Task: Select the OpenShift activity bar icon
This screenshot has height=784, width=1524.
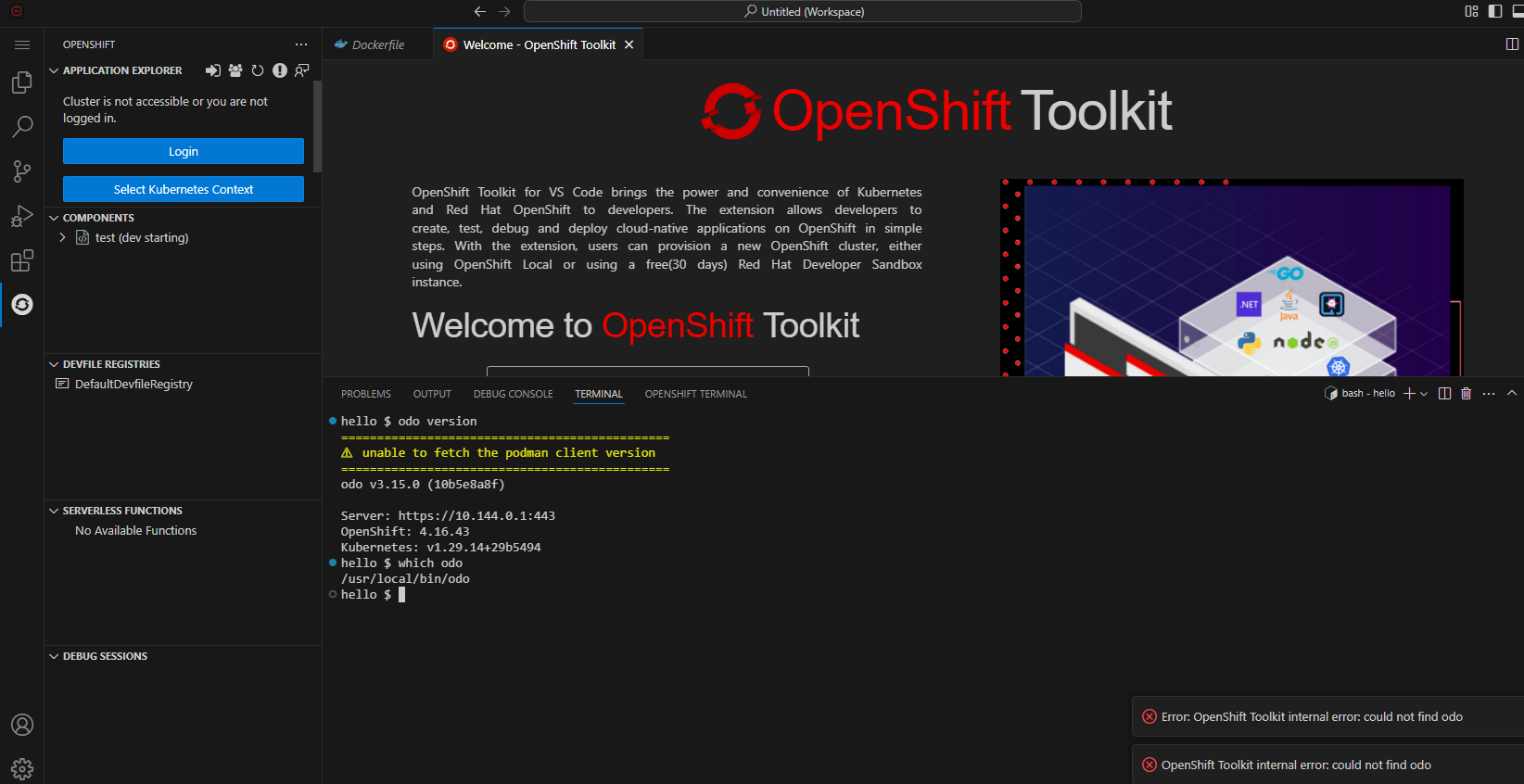Action: pos(22,305)
